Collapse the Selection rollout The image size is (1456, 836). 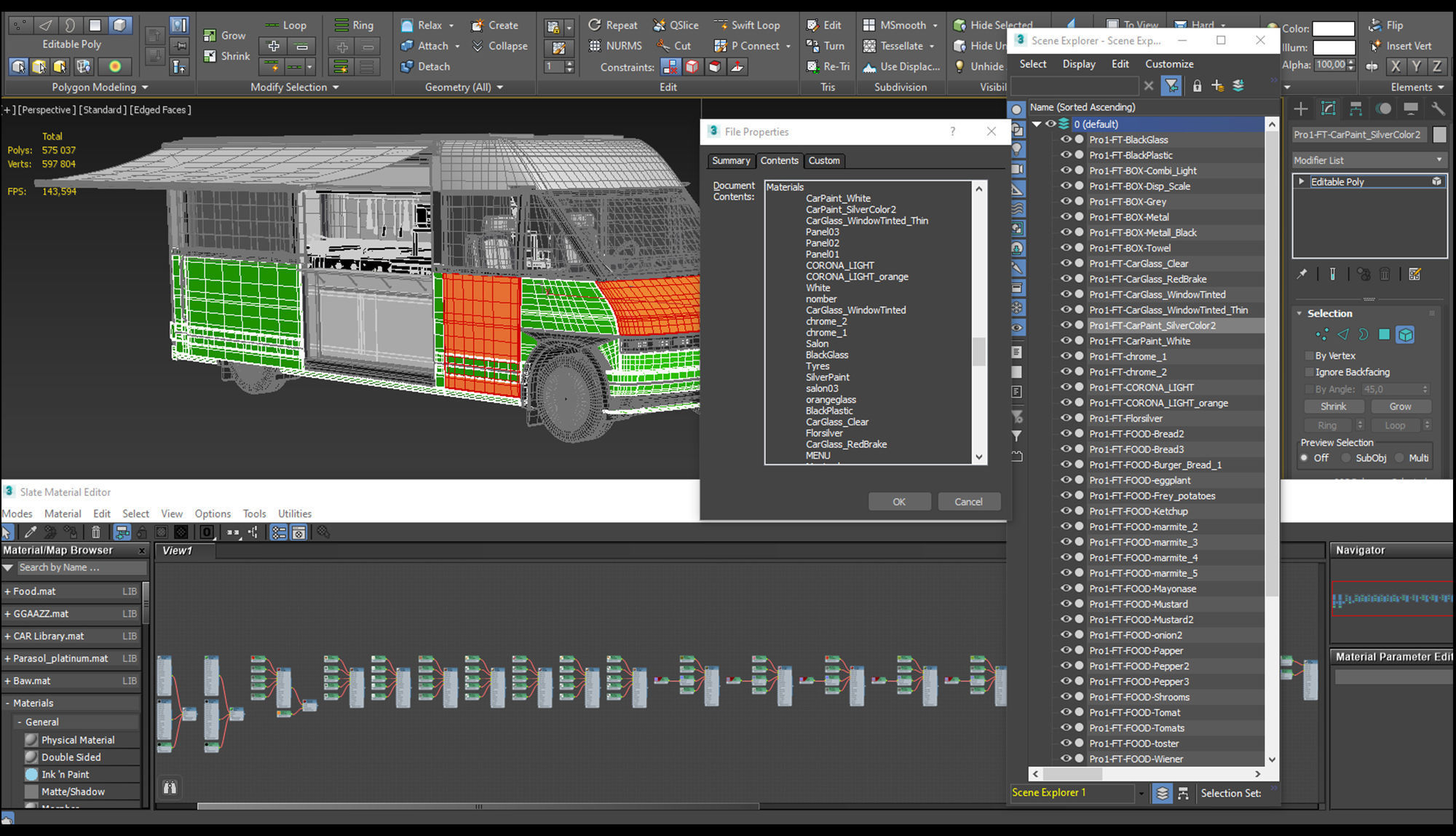[x=1299, y=313]
